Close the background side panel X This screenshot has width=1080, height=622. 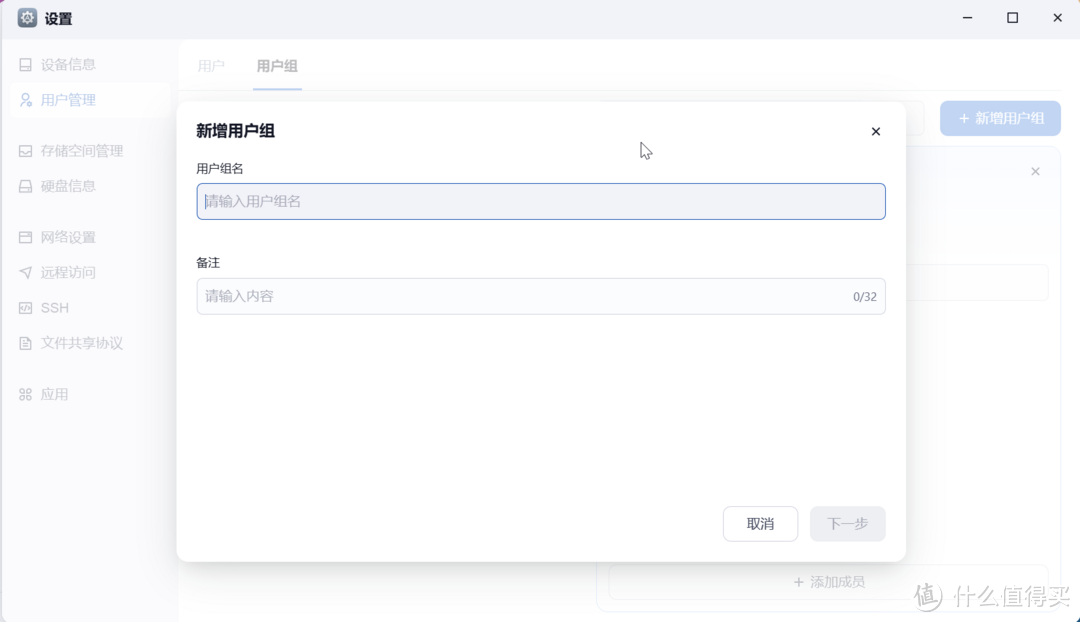[x=1035, y=172]
